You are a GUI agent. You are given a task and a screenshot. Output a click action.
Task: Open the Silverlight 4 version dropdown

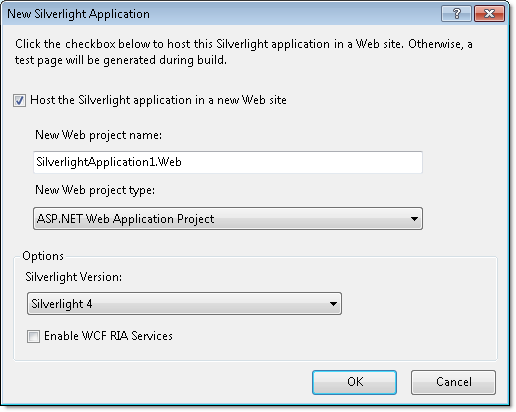184,304
